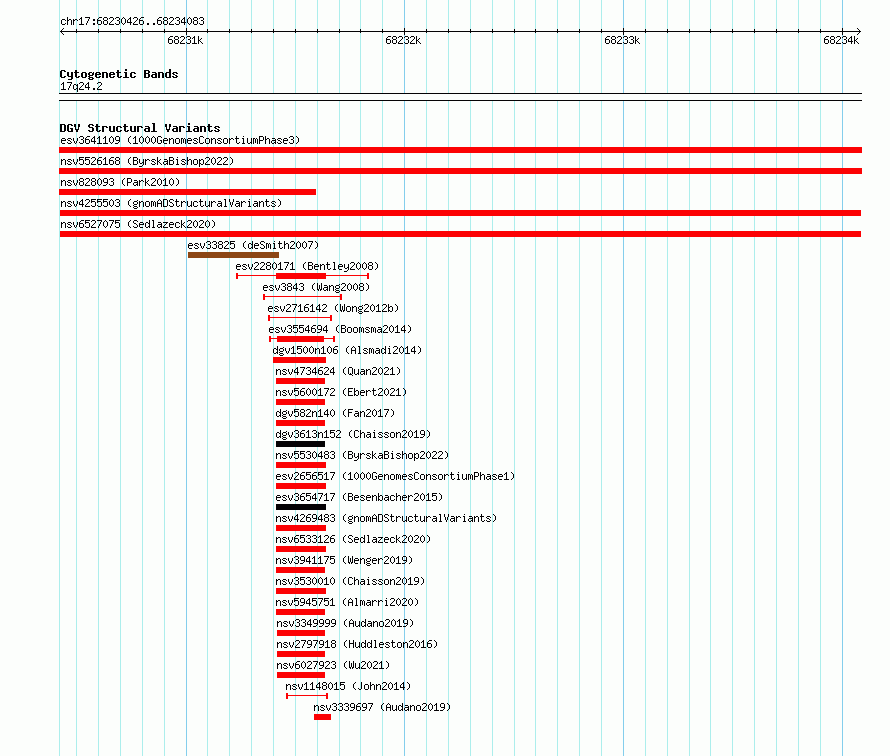Open nsv3349999 (Audano2019) variant
This screenshot has height=756, width=890.
tap(345, 623)
